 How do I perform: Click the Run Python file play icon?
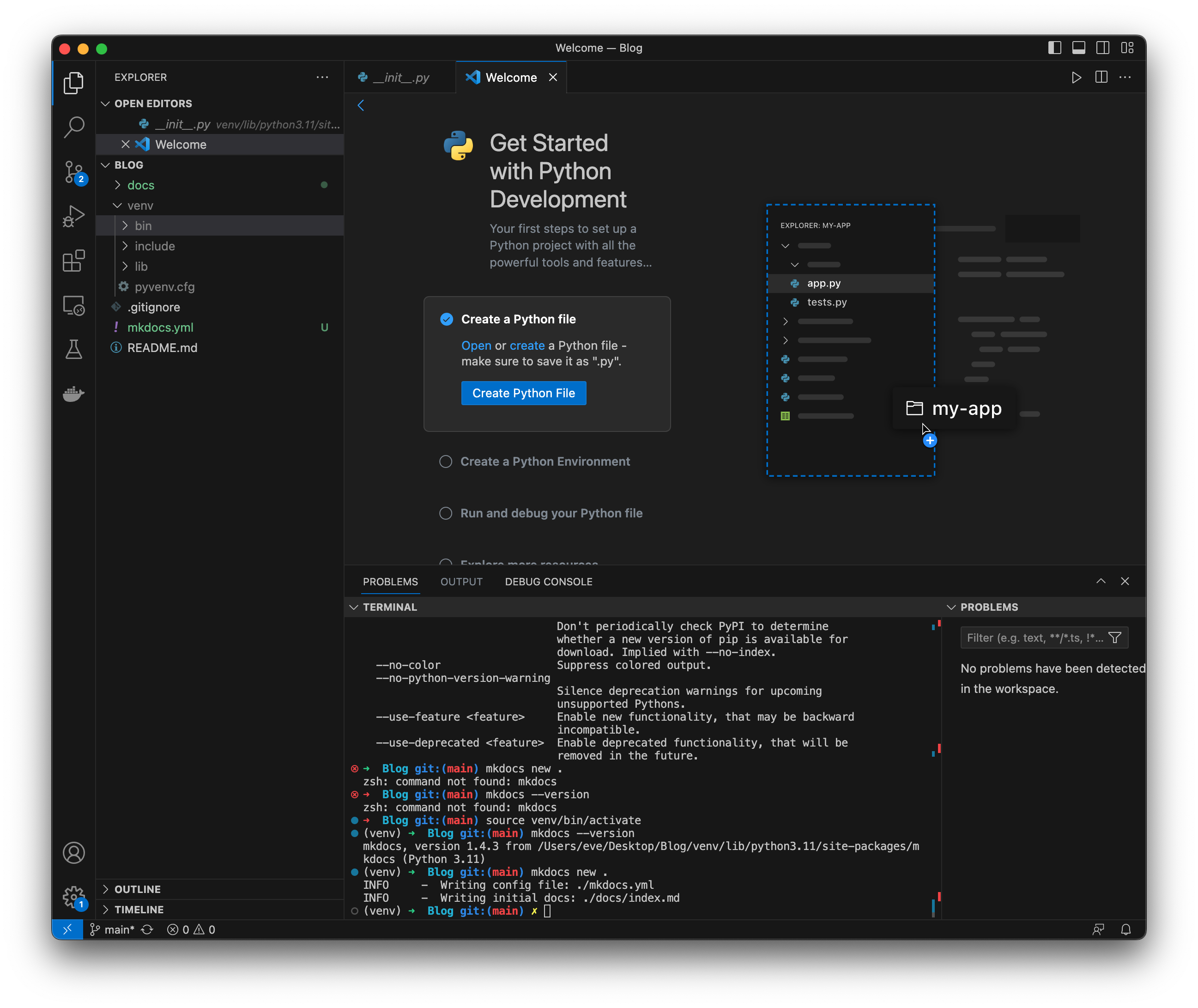(1077, 77)
